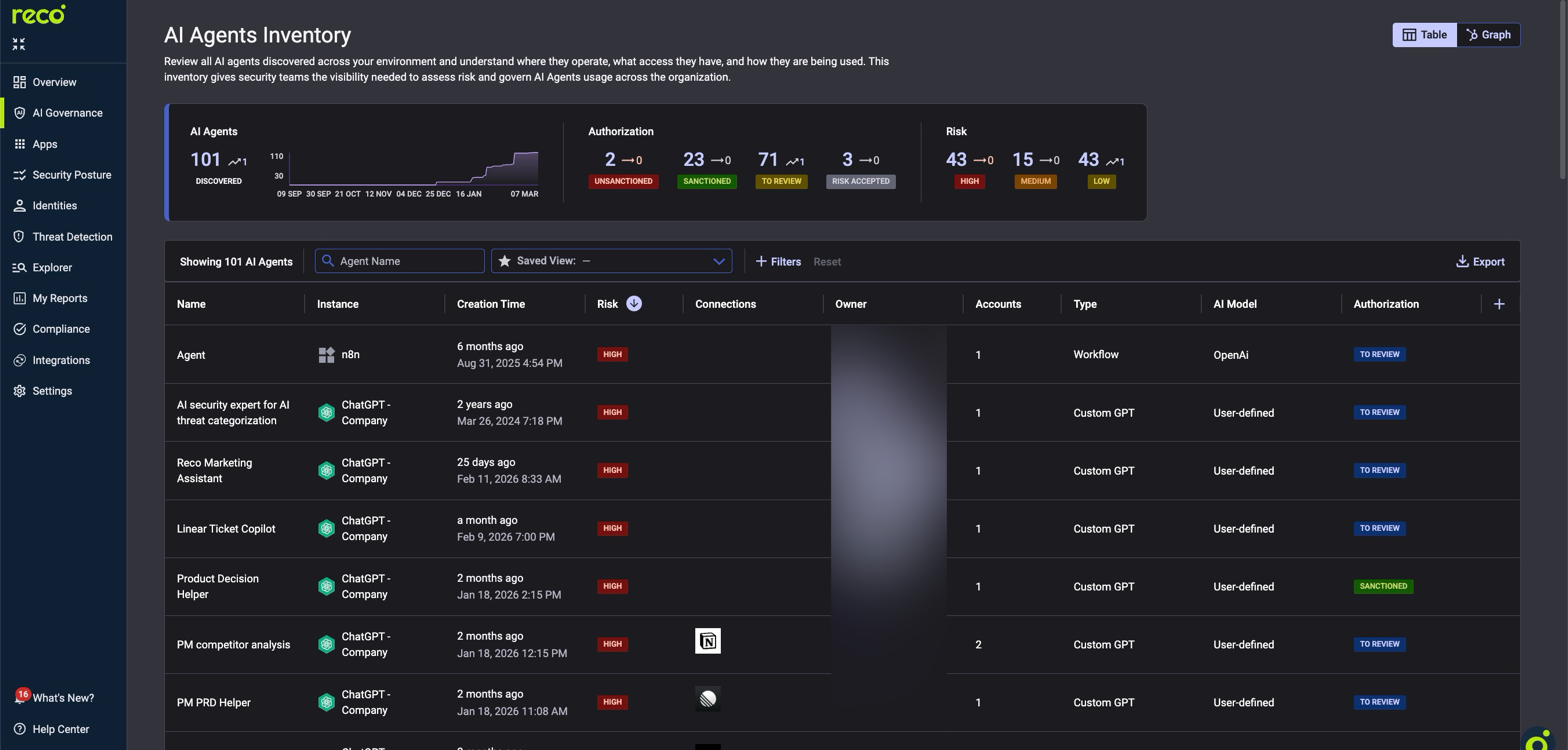
Task: Click the Integrations icon
Action: (x=19, y=360)
